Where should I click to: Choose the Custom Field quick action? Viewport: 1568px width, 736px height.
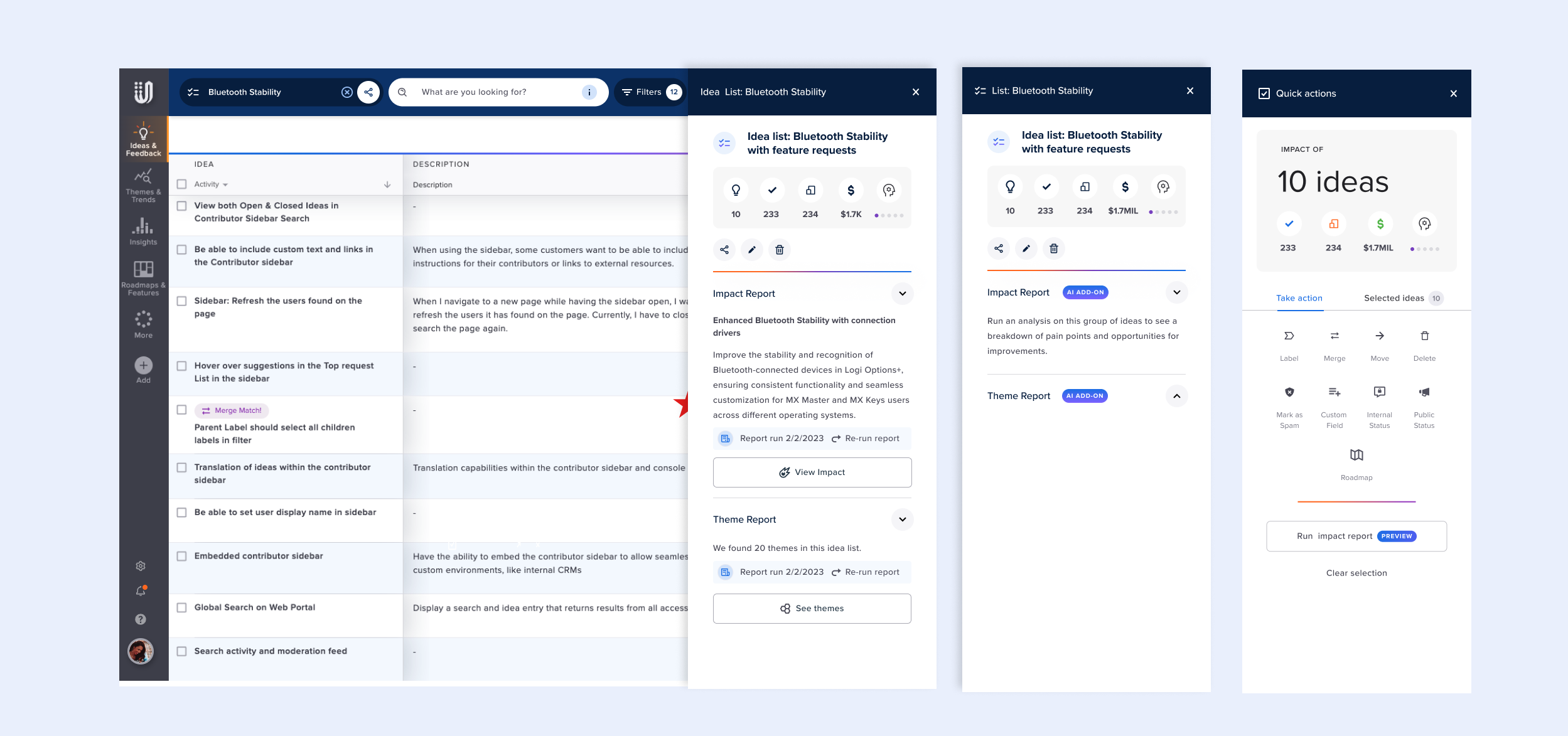(x=1334, y=407)
